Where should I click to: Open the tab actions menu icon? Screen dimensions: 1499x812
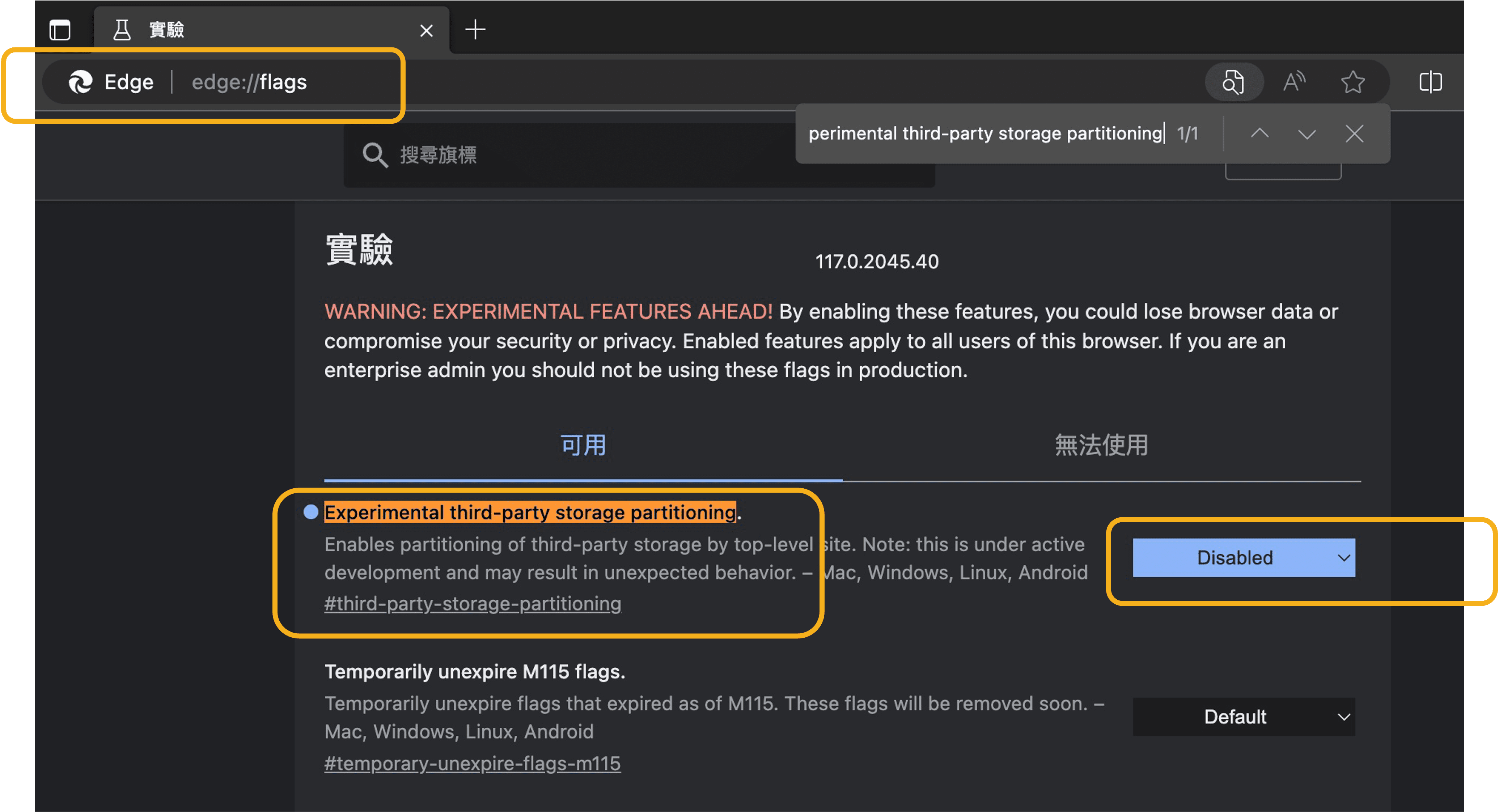tap(60, 30)
